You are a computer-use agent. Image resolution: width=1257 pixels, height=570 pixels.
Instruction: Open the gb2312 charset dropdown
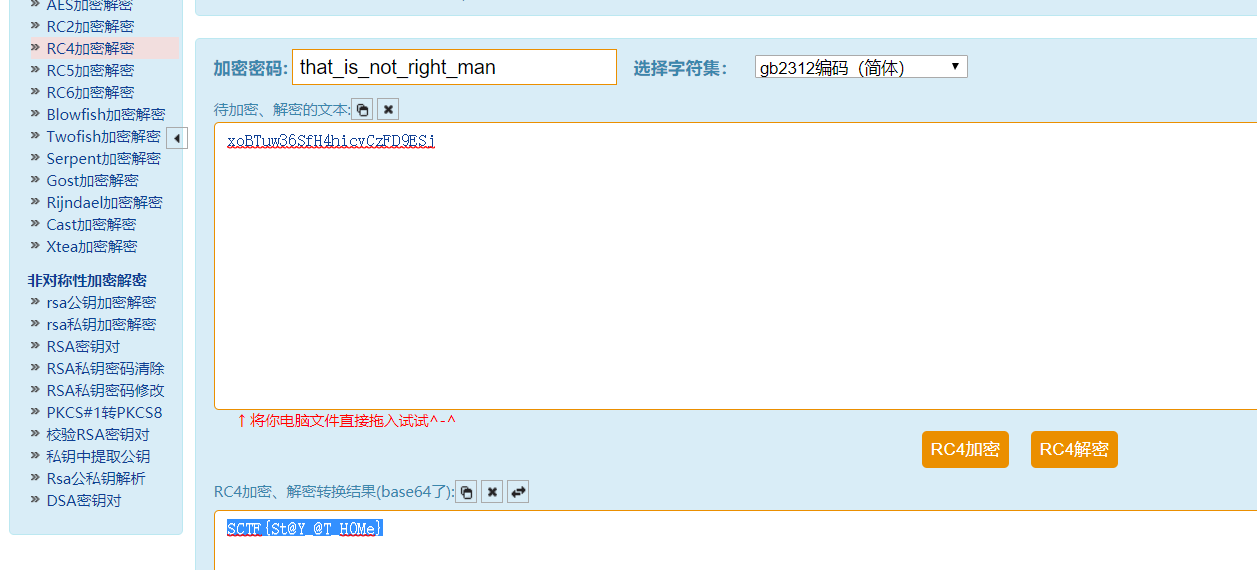click(x=860, y=68)
